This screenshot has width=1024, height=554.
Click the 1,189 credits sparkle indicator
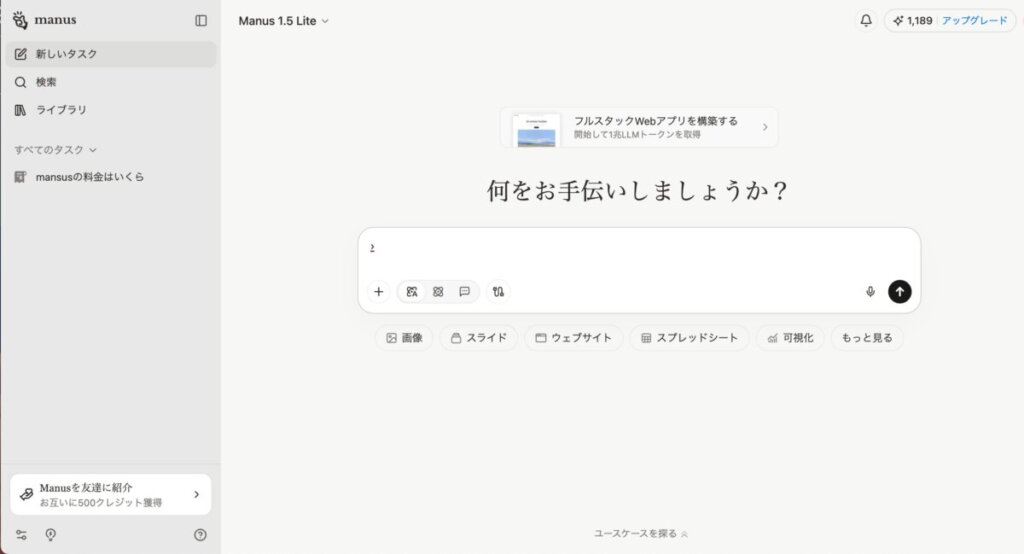pyautogui.click(x=912, y=21)
